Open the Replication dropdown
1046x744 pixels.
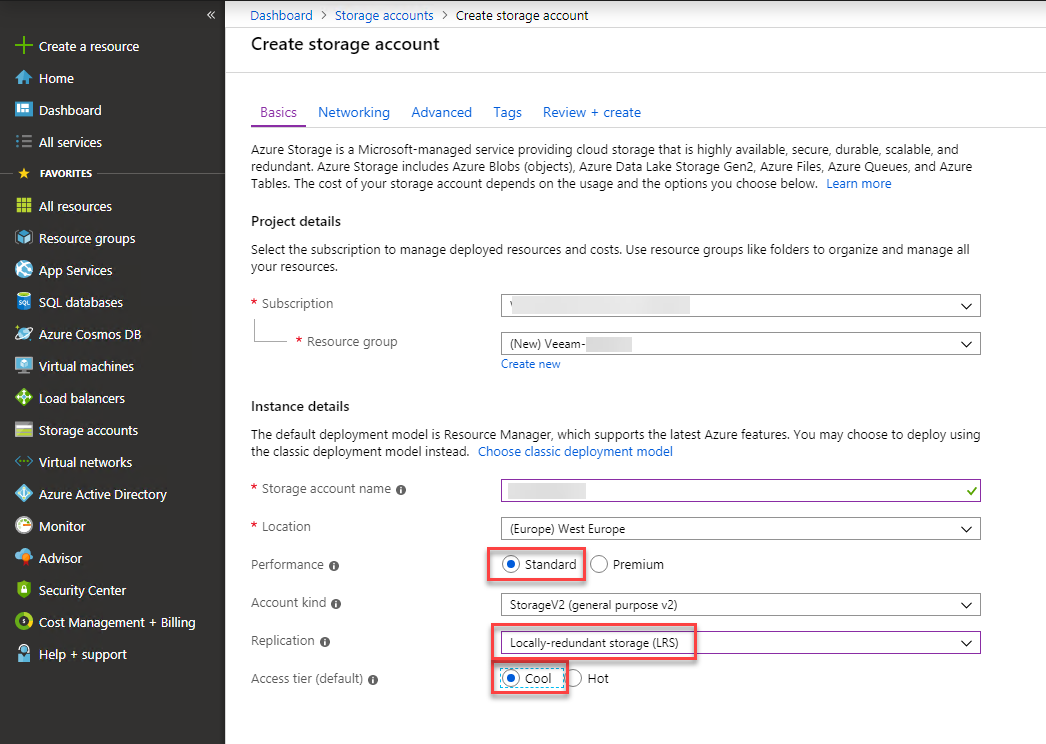click(x=740, y=643)
